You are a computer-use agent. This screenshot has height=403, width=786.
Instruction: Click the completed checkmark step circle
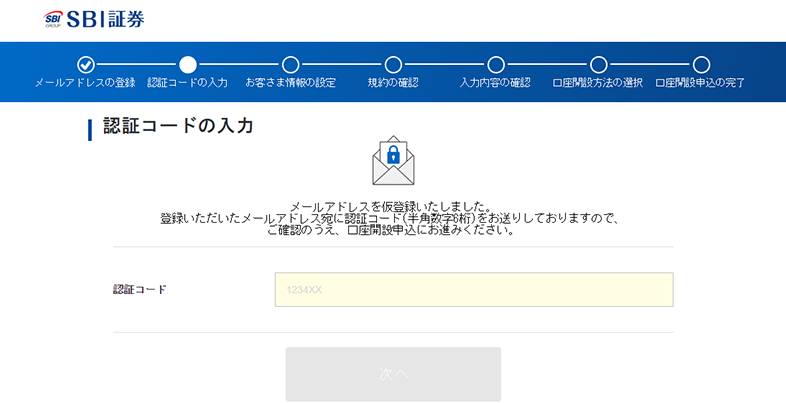(86, 64)
